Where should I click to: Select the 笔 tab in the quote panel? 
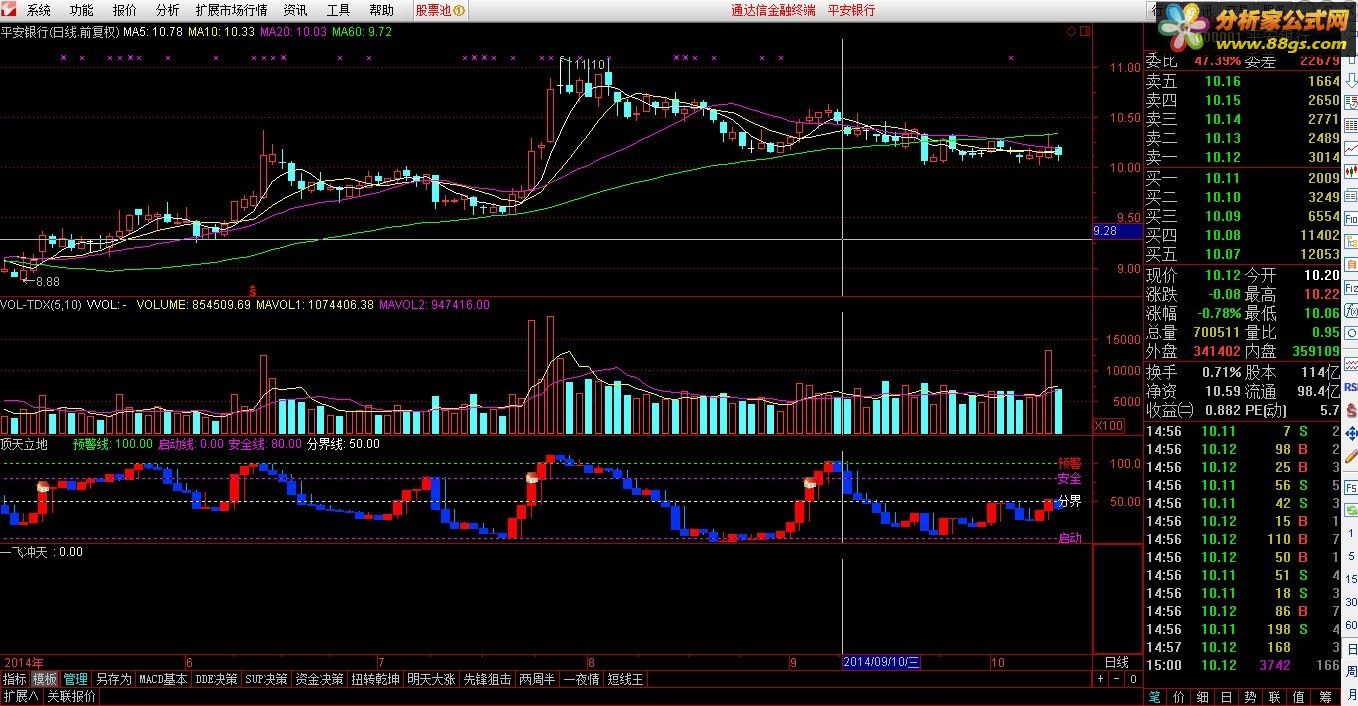click(x=1153, y=697)
